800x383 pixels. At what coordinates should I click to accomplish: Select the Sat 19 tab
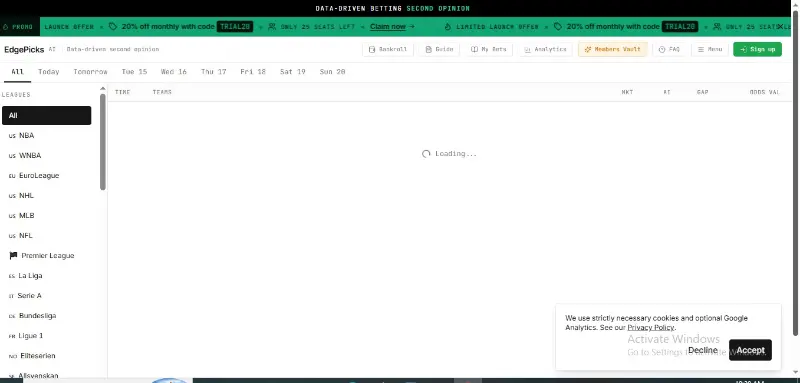point(292,72)
